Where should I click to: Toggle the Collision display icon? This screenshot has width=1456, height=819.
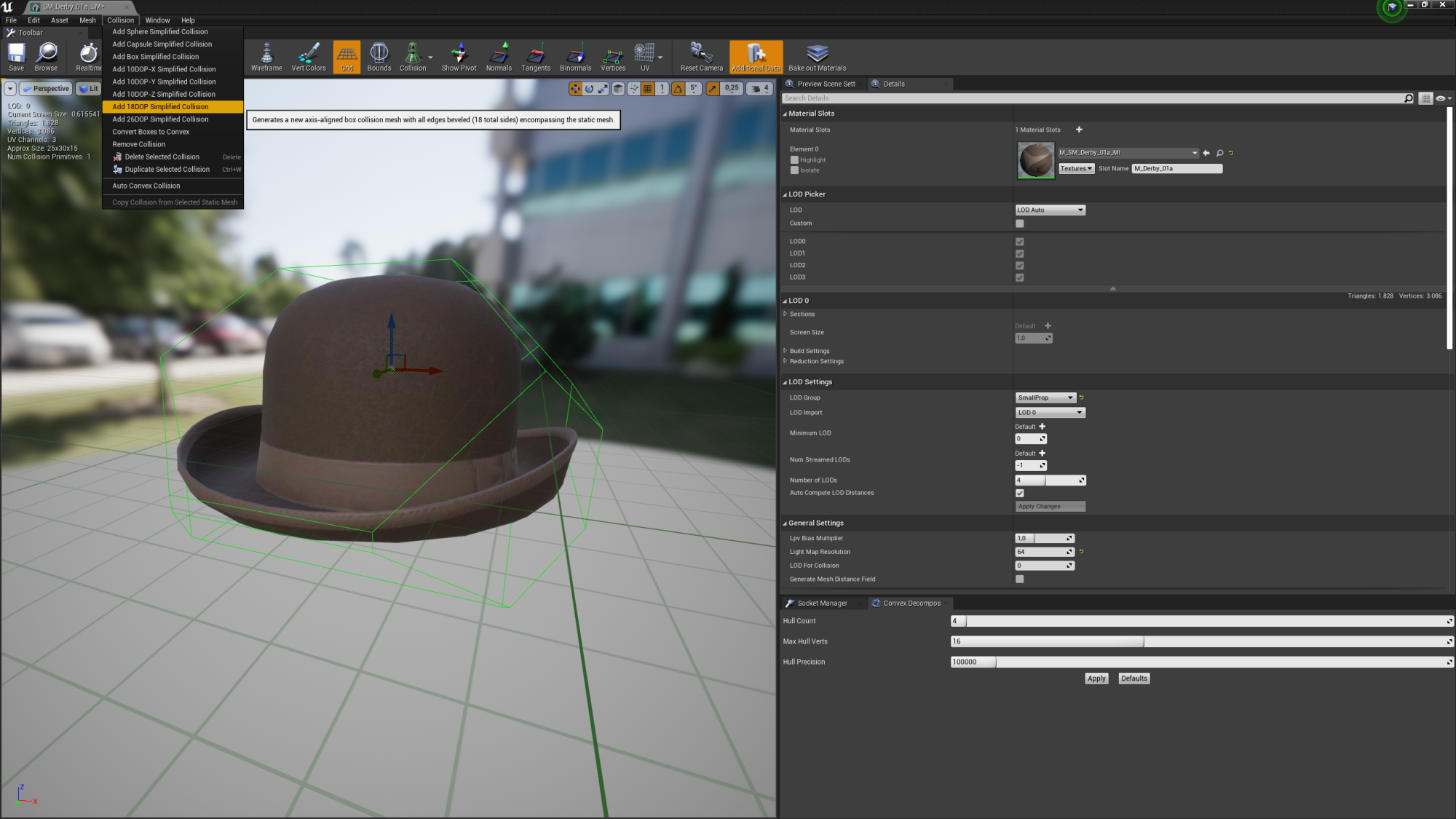[411, 55]
